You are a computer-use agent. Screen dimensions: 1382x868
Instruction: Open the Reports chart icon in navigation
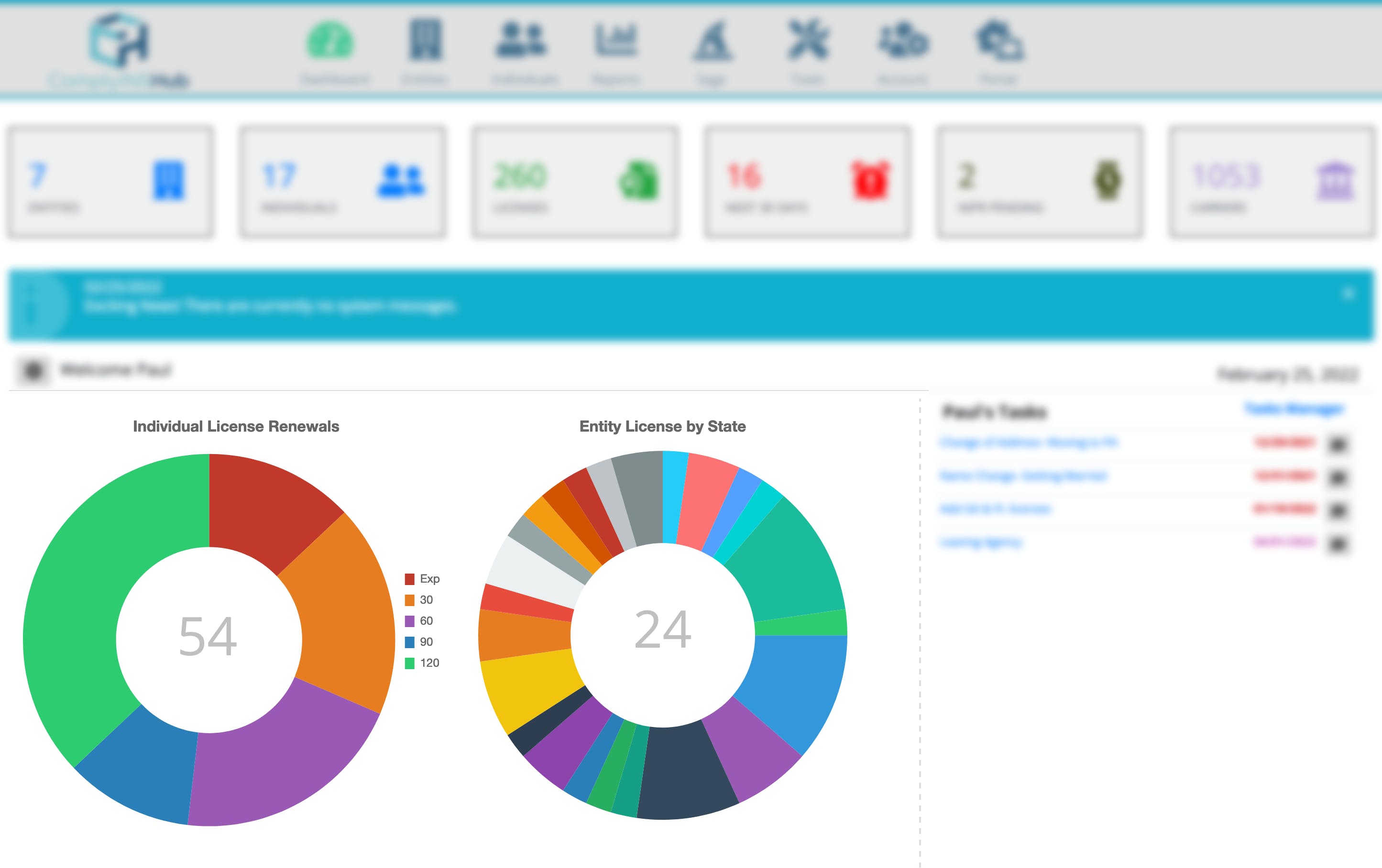pyautogui.click(x=615, y=40)
